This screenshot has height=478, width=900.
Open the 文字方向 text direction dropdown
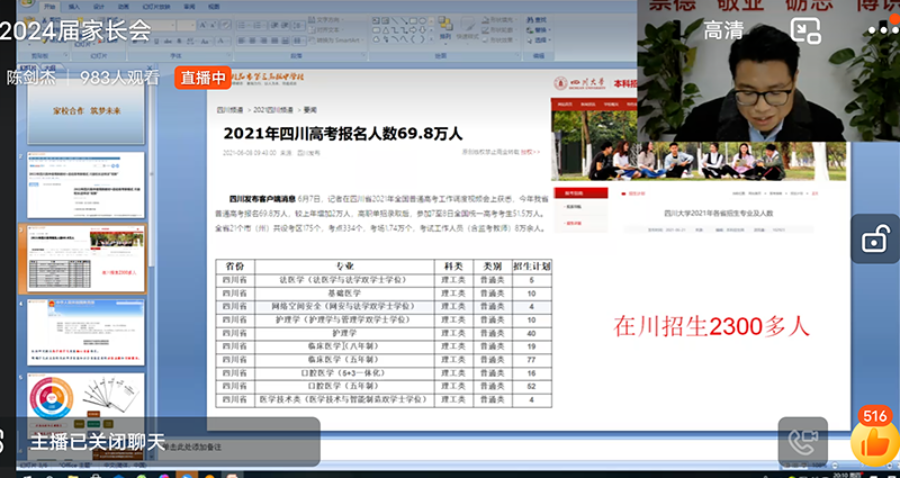(327, 20)
